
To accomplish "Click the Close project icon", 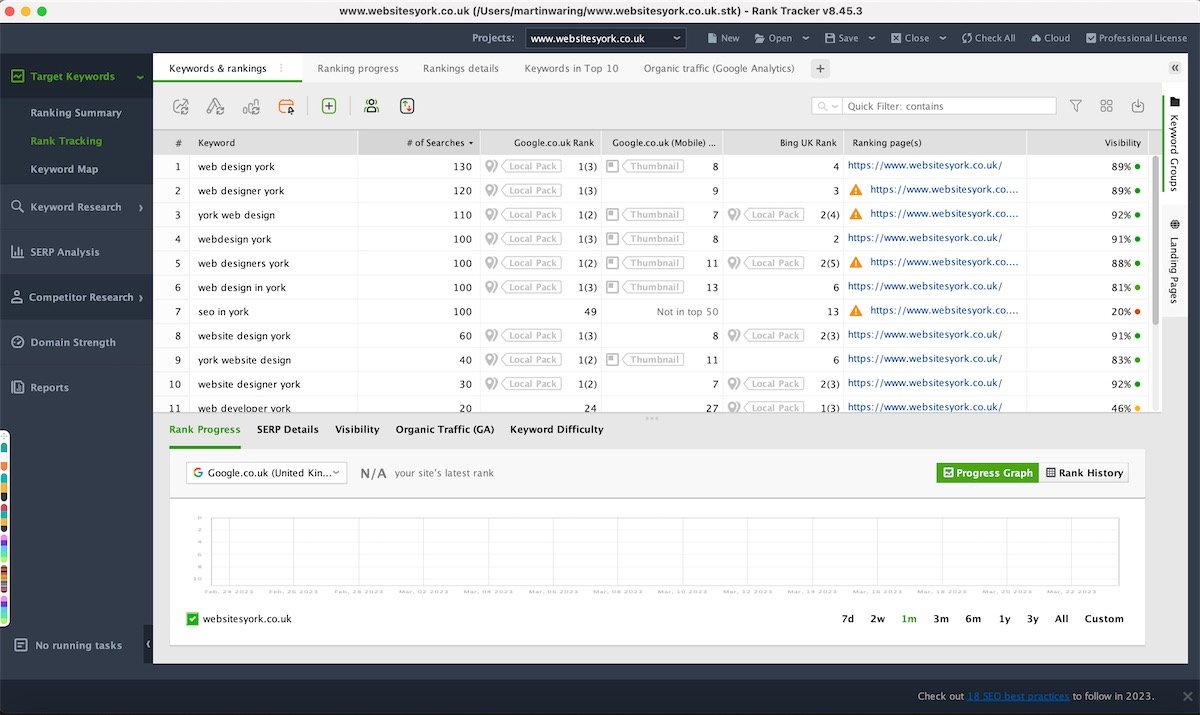I will [x=895, y=38].
